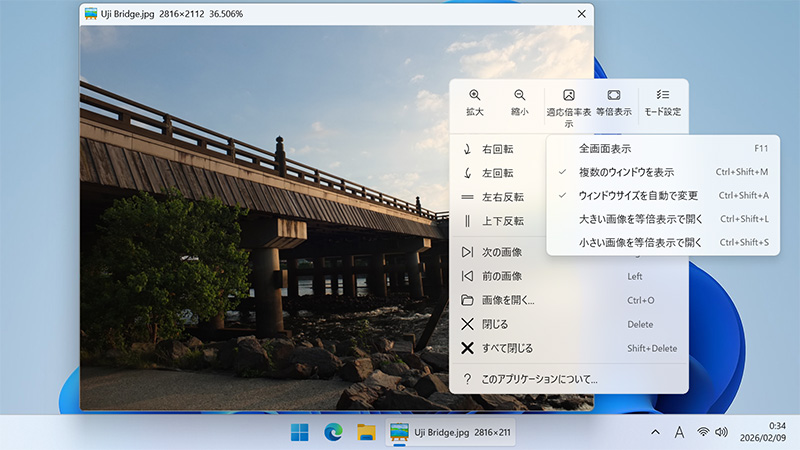
Task: Click すべて閉じる to close all
Action: coord(507,348)
